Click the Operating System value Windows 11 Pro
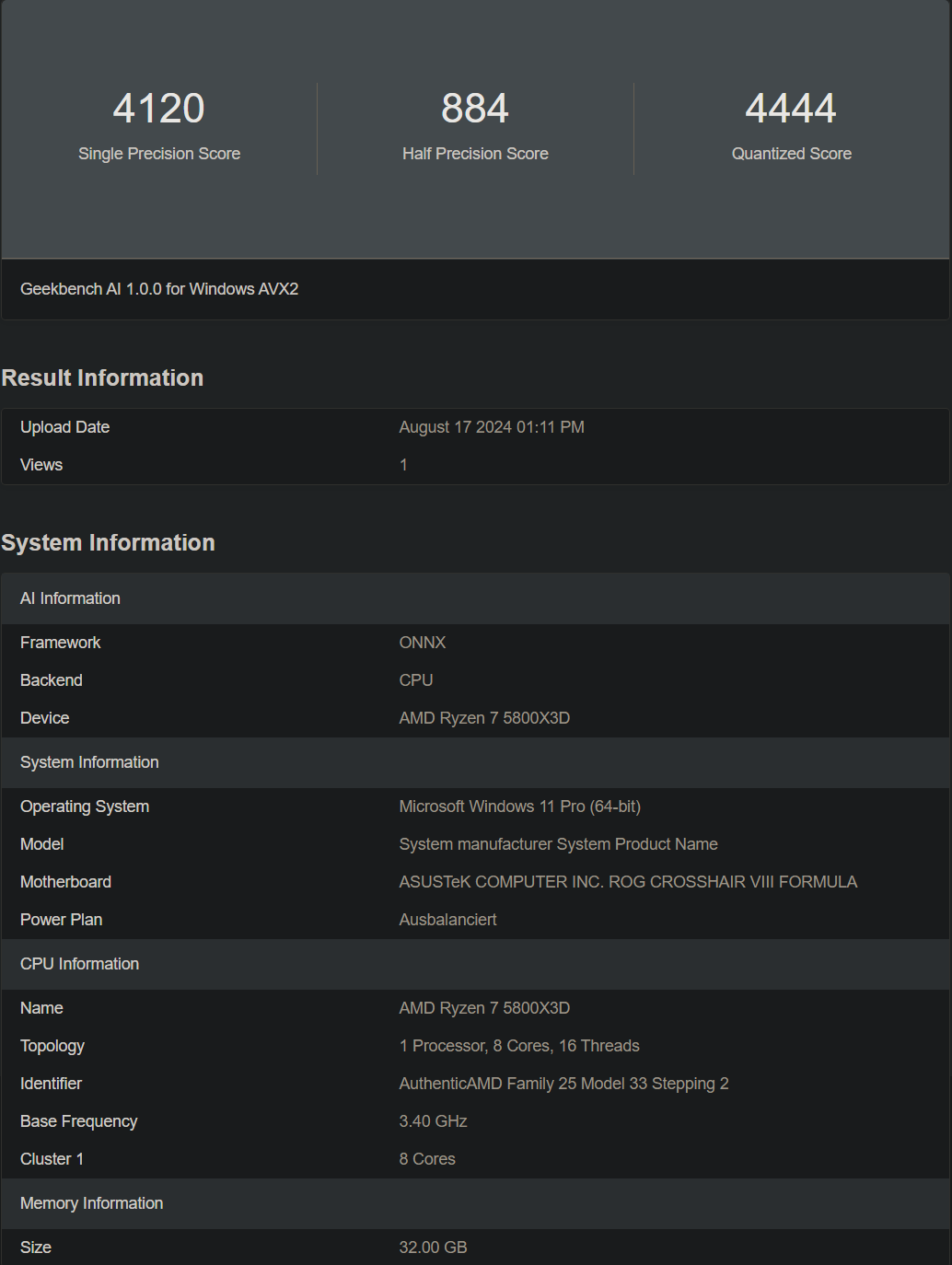 pyautogui.click(x=519, y=807)
